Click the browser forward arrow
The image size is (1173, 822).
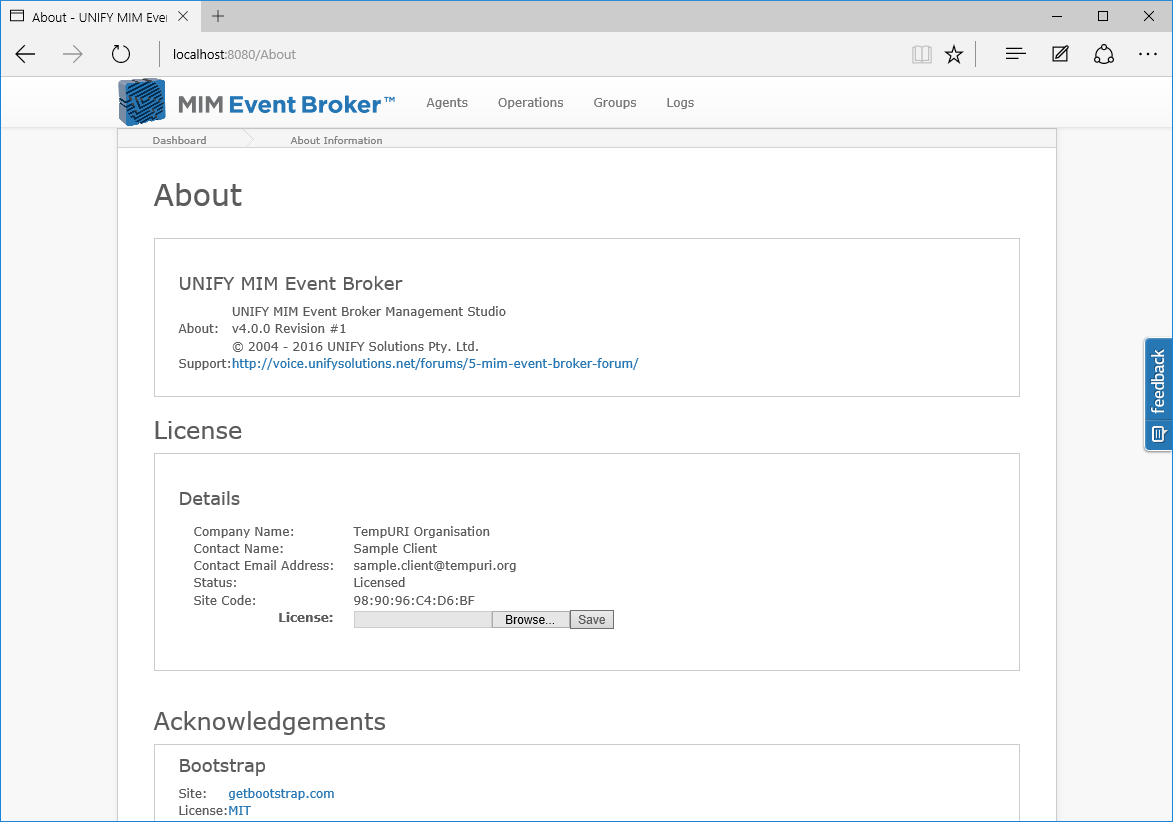click(x=73, y=54)
